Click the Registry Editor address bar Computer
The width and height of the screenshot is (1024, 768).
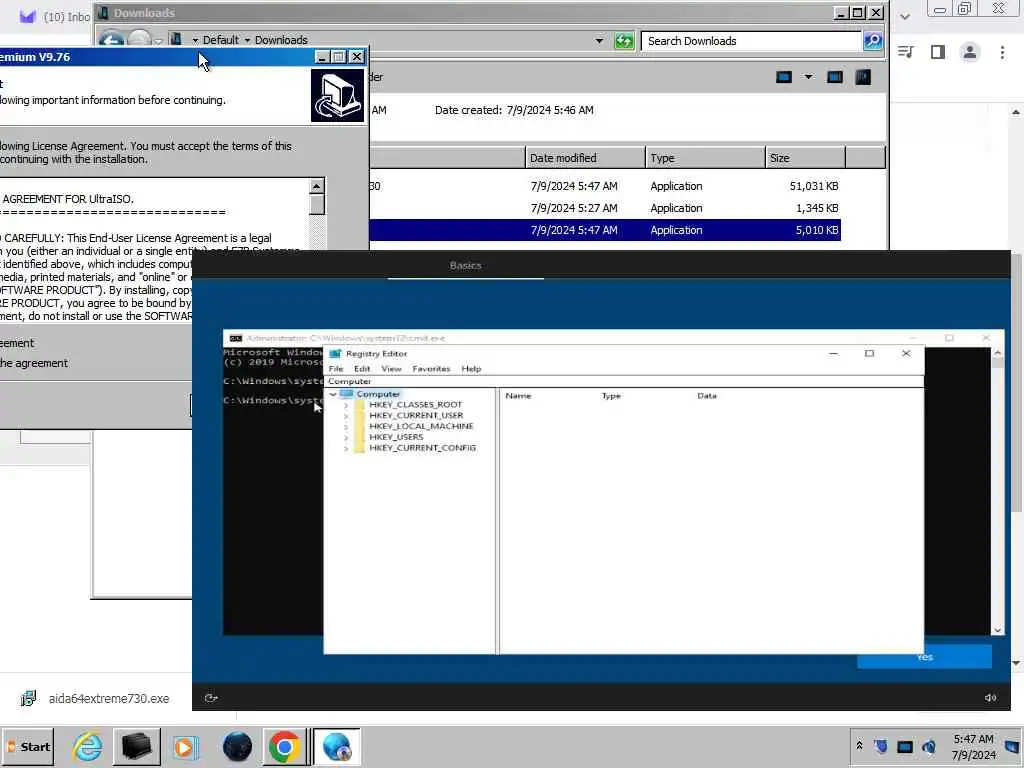click(x=624, y=381)
